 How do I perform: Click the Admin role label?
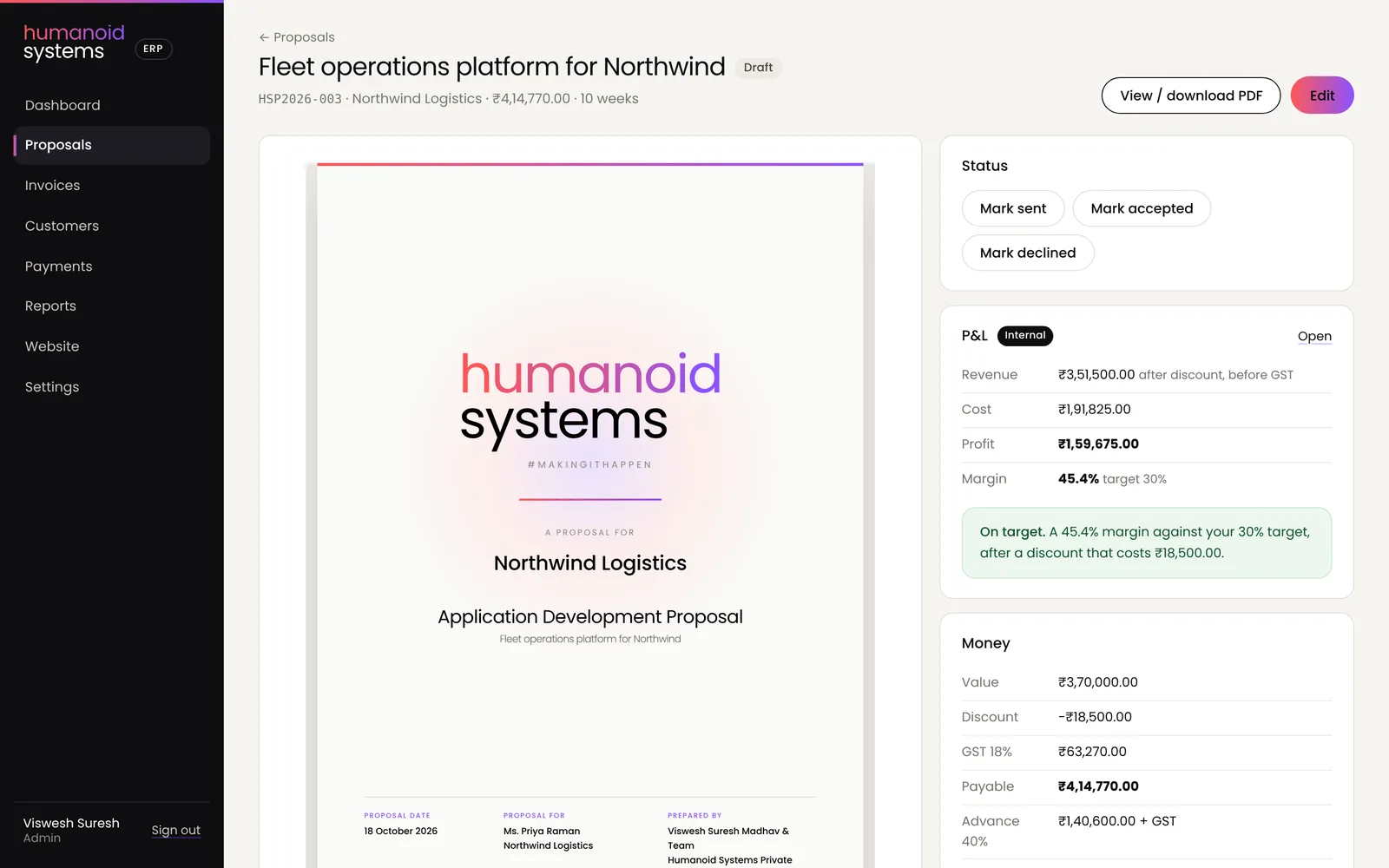(x=42, y=838)
